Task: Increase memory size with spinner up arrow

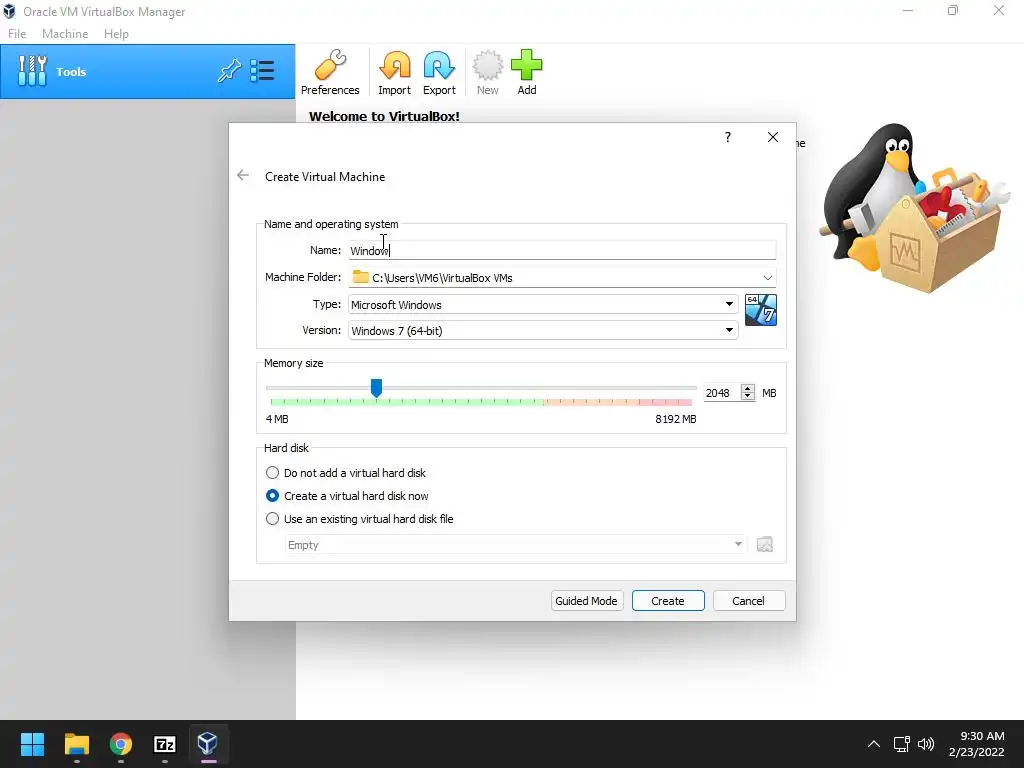Action: coord(748,388)
